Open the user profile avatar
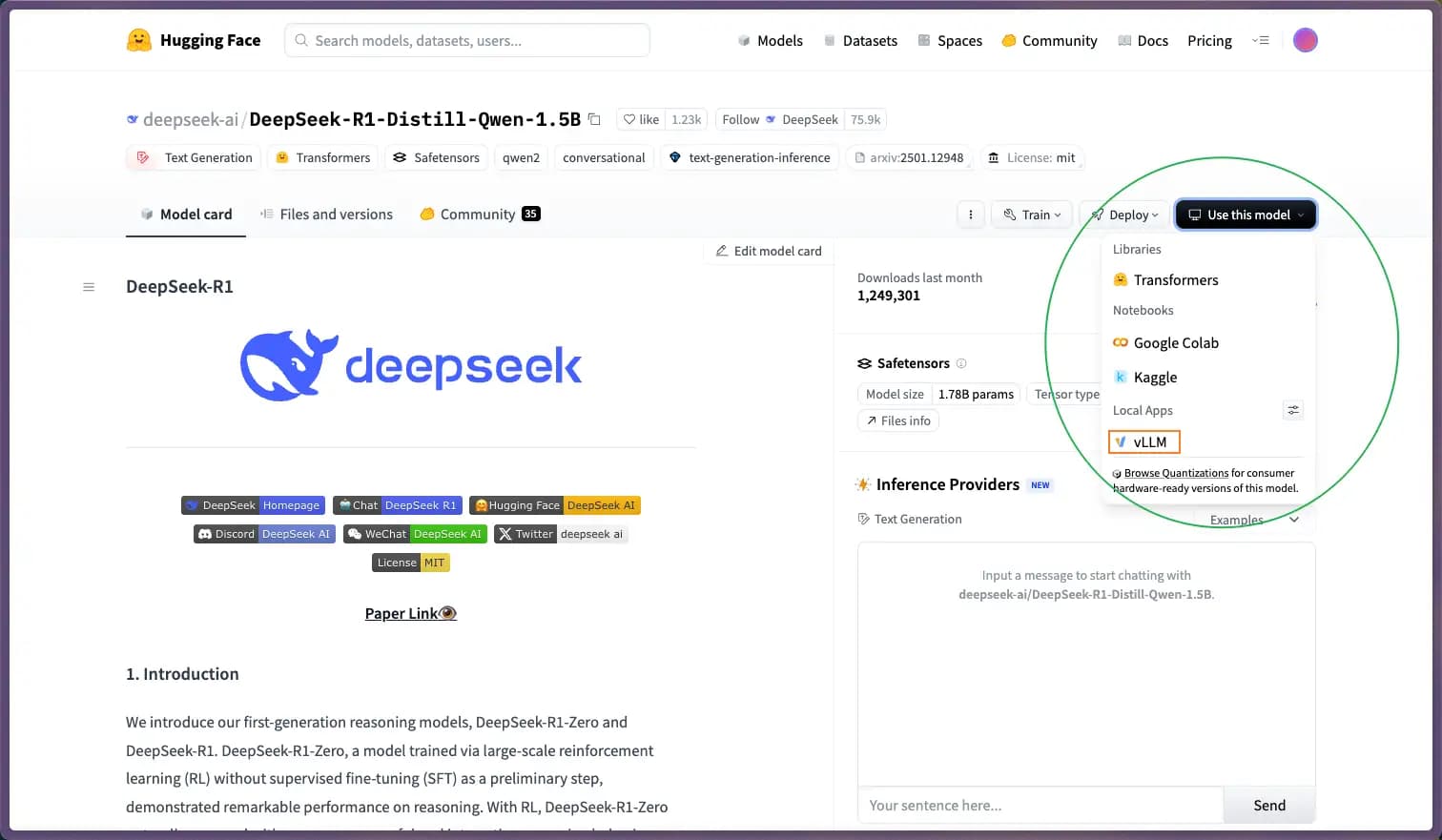1442x840 pixels. click(x=1305, y=40)
